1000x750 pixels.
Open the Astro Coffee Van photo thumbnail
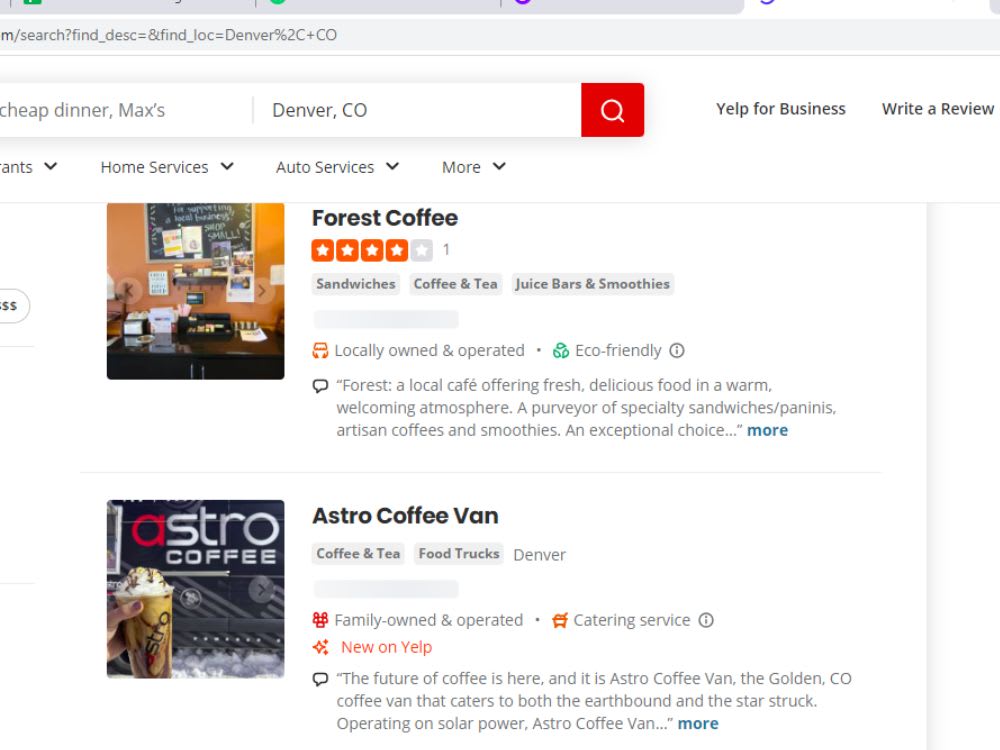click(196, 589)
